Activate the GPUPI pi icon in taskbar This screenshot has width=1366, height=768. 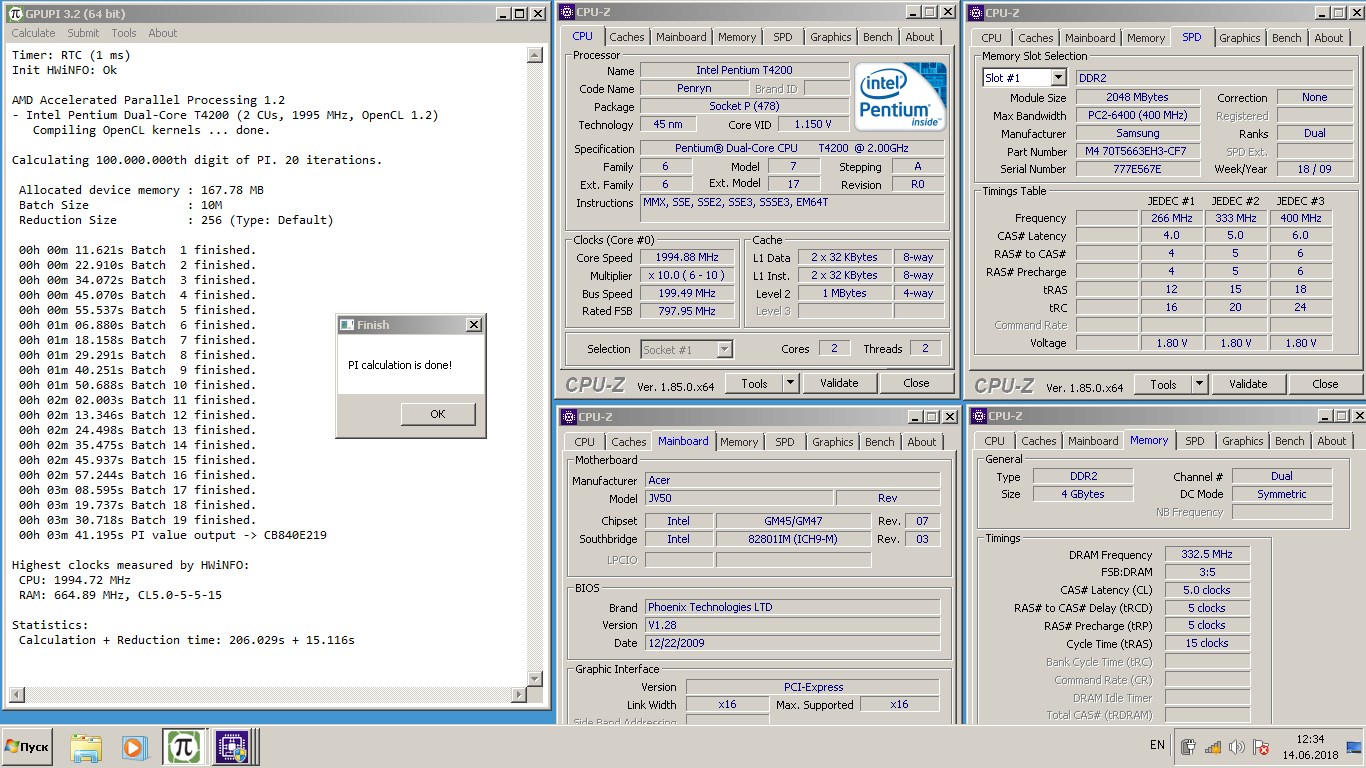point(184,747)
